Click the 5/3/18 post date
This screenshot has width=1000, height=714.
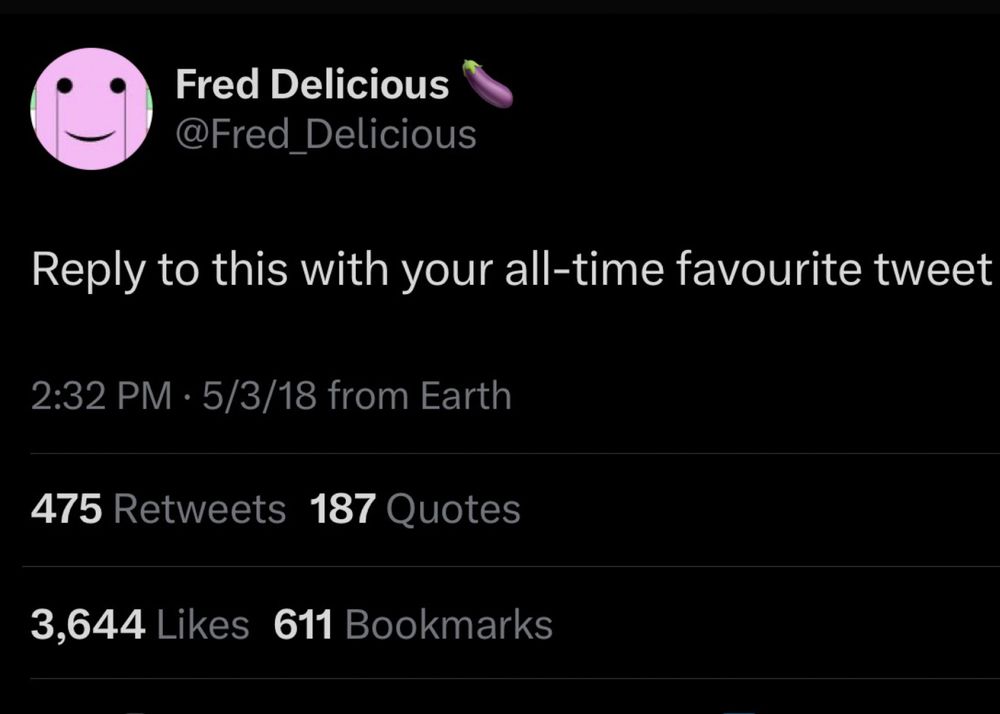pyautogui.click(x=259, y=397)
